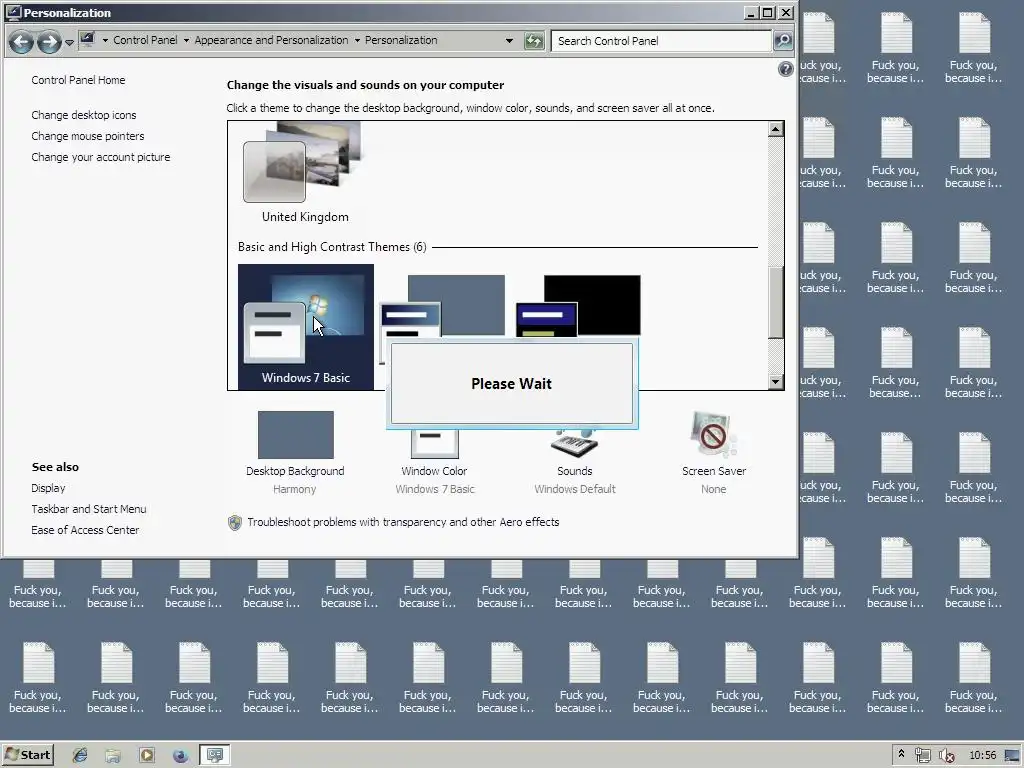Expand the arrow before Personalization breadcrumb

(357, 40)
